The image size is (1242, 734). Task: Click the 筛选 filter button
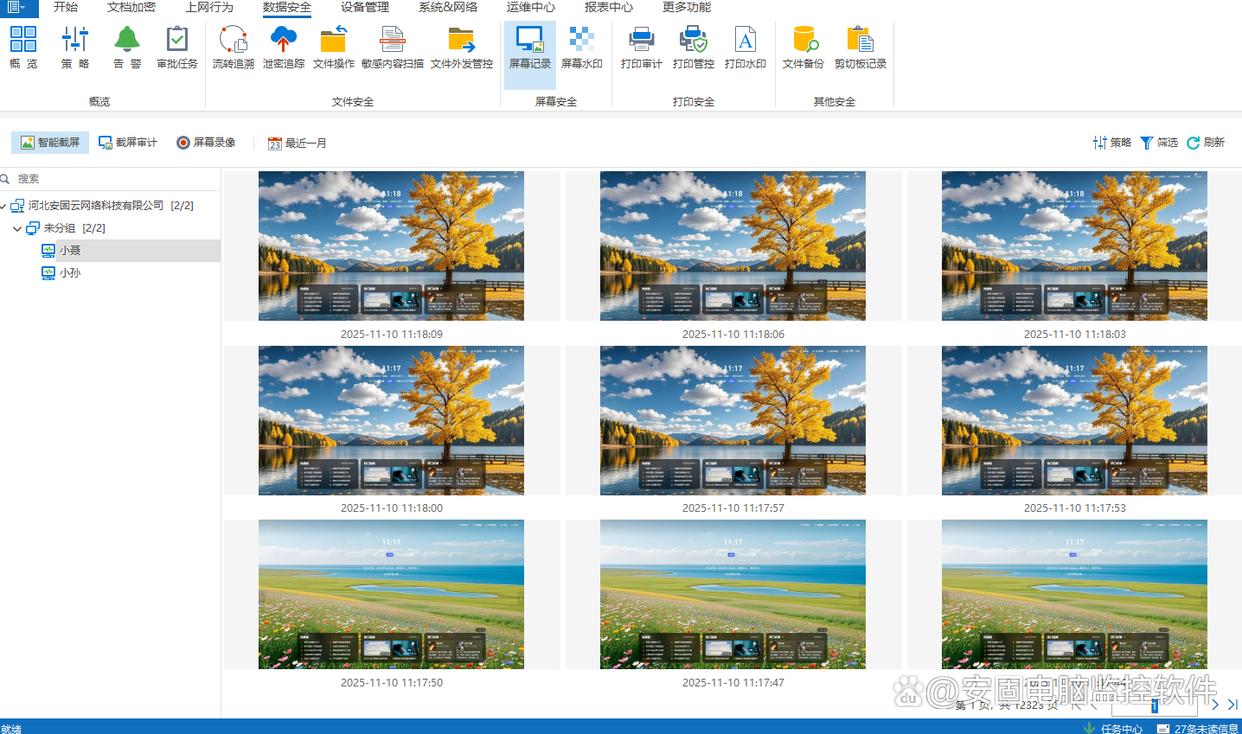pyautogui.click(x=1159, y=143)
